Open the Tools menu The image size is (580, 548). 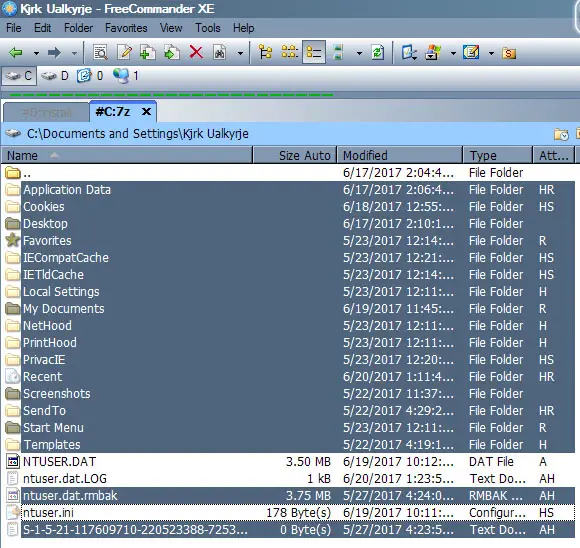pyautogui.click(x=208, y=28)
